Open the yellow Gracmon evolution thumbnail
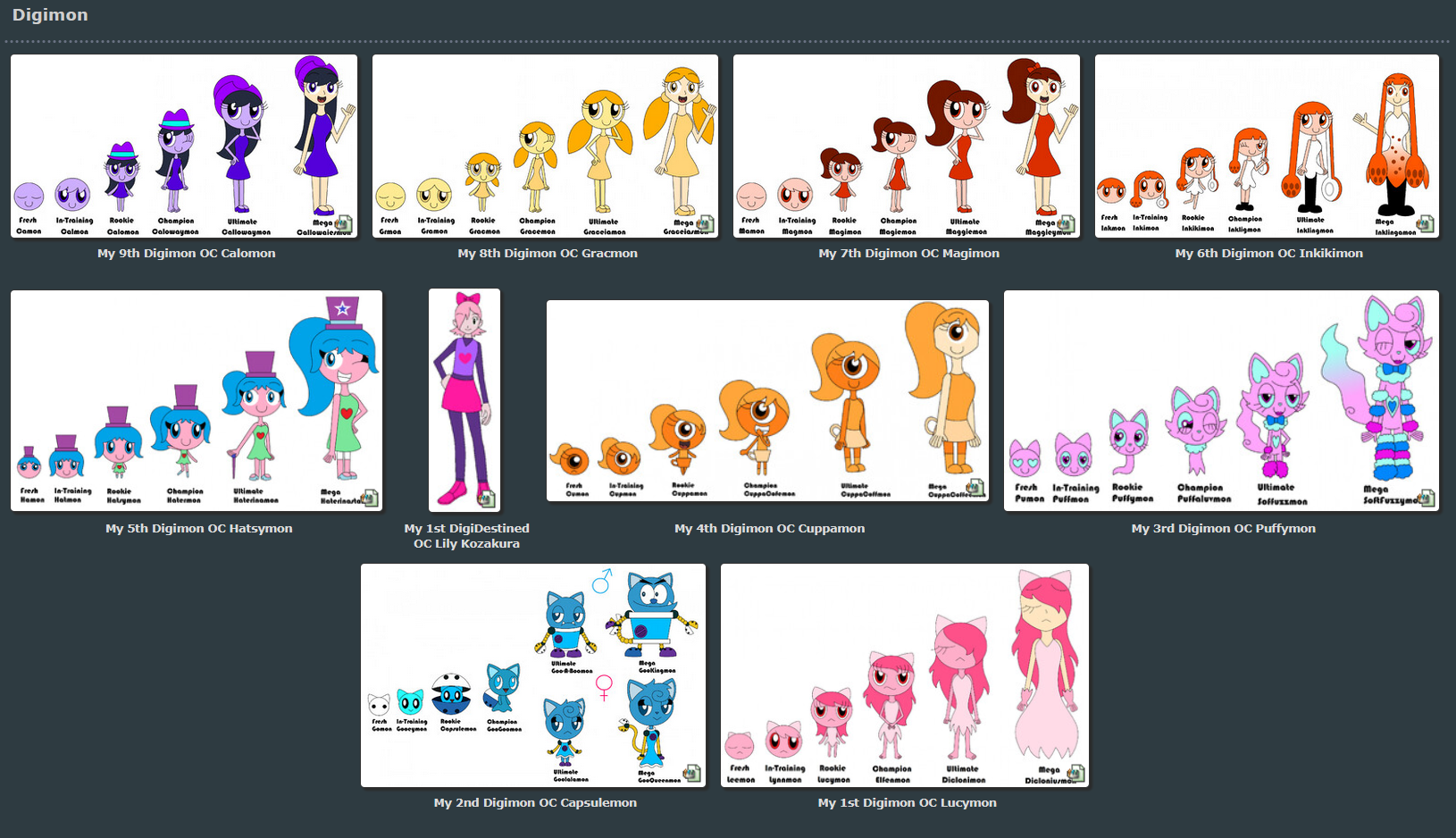Screen dimensions: 1456x838 pyautogui.click(x=545, y=147)
